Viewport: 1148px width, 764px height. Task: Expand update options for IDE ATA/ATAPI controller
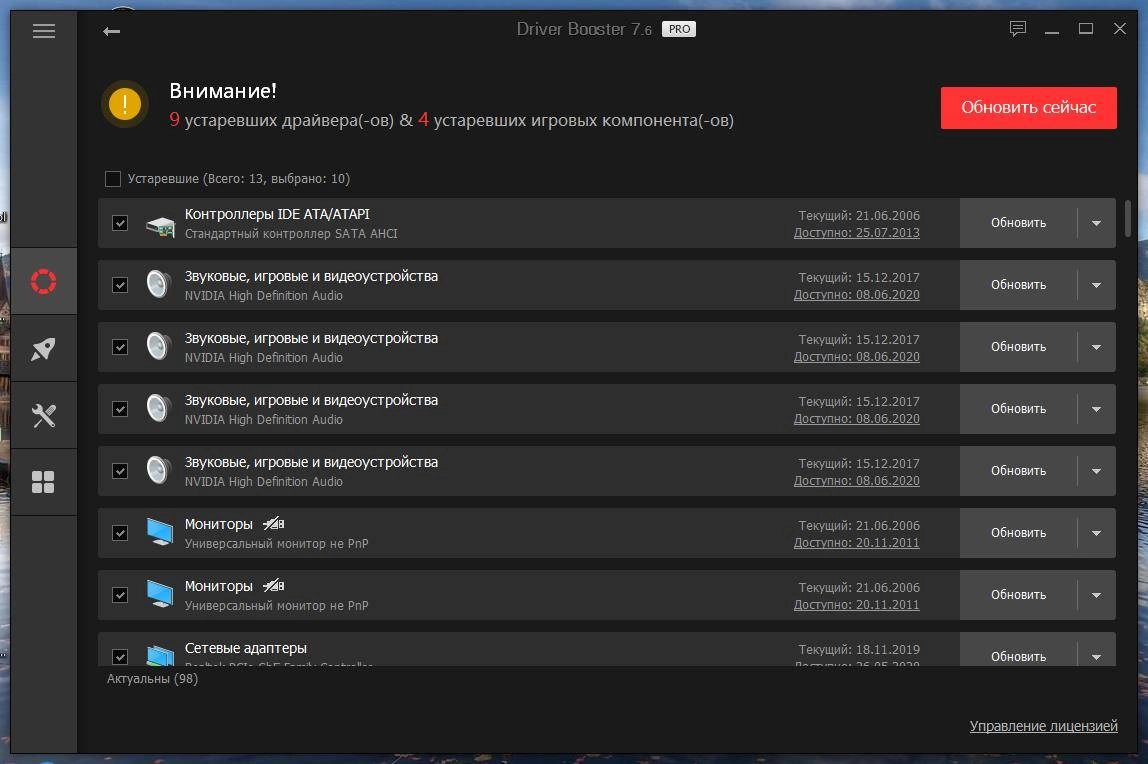[x=1097, y=223]
